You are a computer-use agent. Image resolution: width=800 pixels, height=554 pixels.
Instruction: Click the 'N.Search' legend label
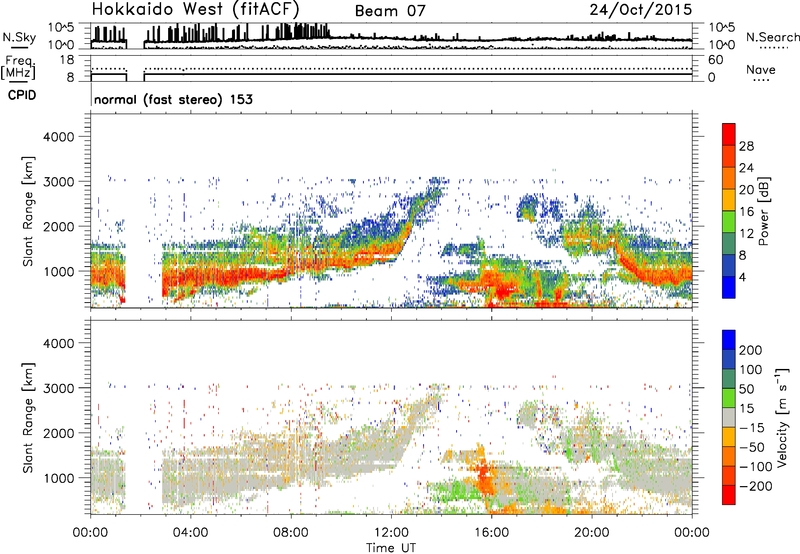point(772,37)
